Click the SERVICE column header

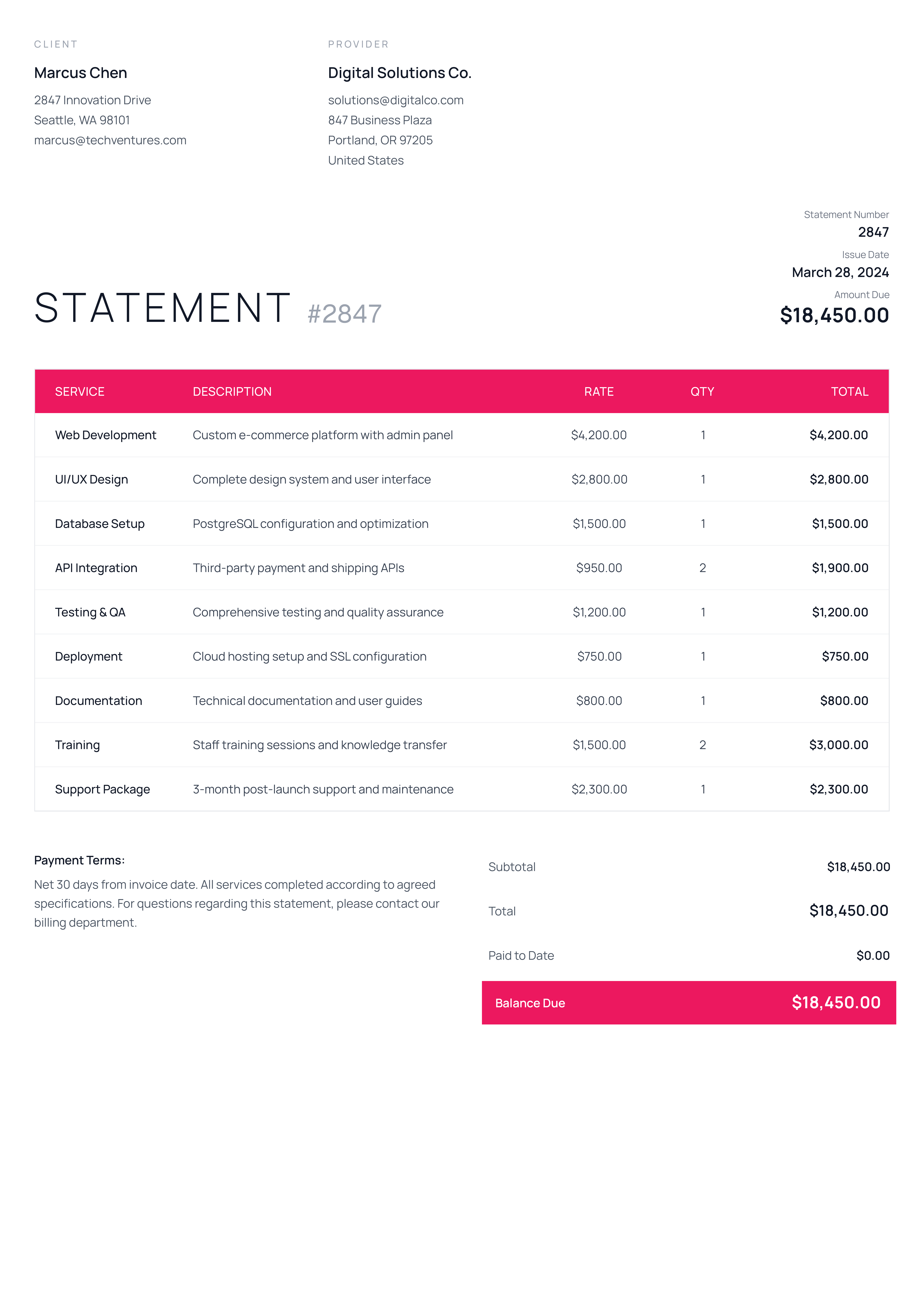(80, 392)
